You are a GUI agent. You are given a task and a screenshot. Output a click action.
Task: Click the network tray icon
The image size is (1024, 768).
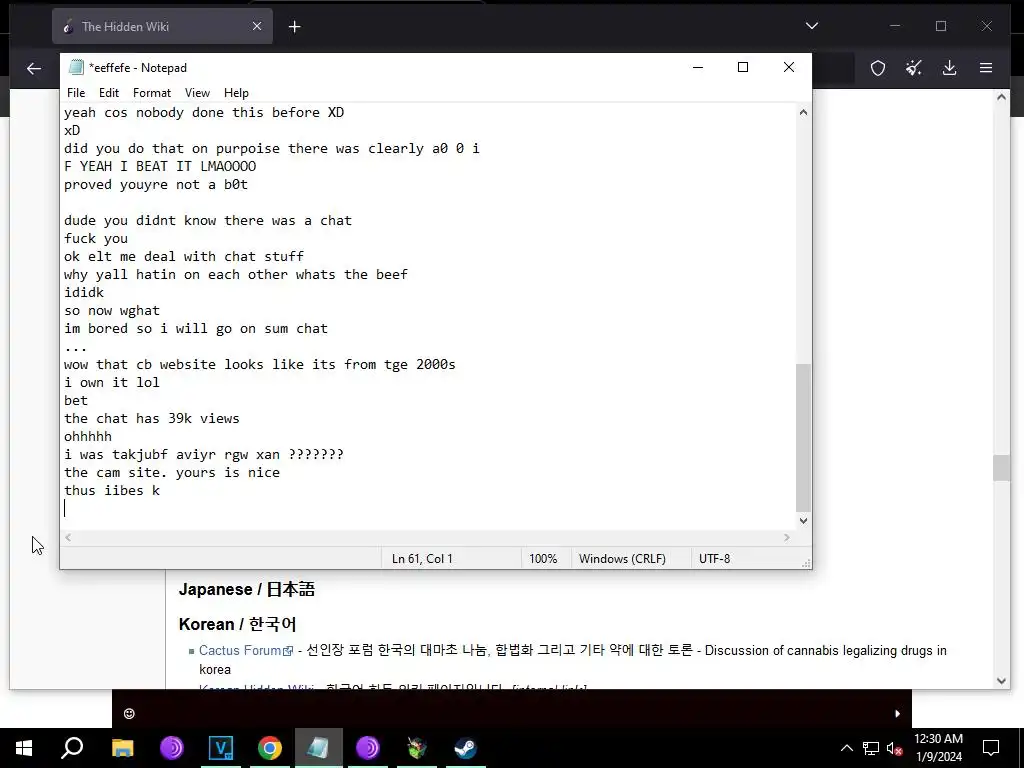(x=871, y=748)
